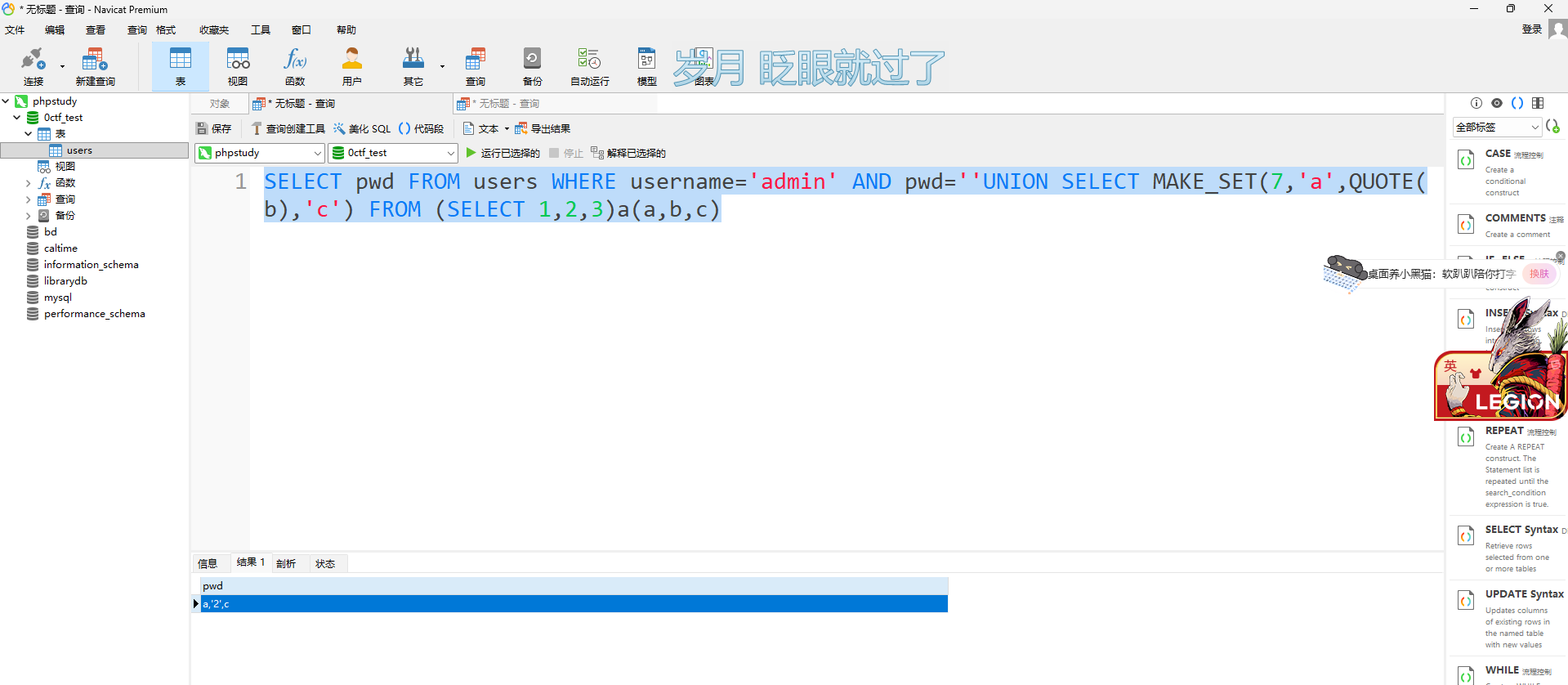
Task: Collapse the phpstudy connection tree node
Action: click(6, 101)
